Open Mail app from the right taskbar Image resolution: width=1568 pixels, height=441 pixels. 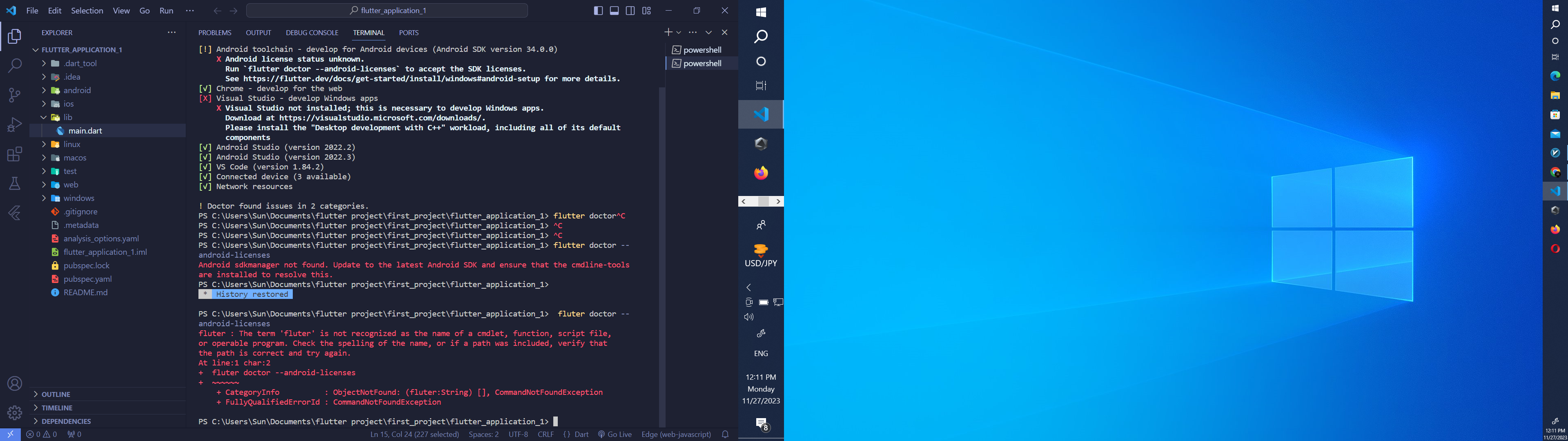click(1555, 134)
